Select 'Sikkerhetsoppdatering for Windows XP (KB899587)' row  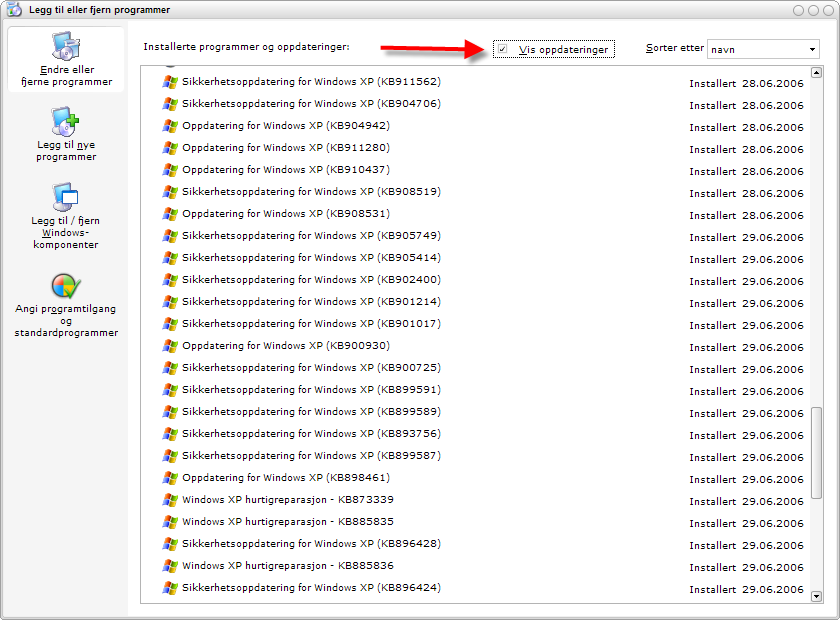pos(476,456)
